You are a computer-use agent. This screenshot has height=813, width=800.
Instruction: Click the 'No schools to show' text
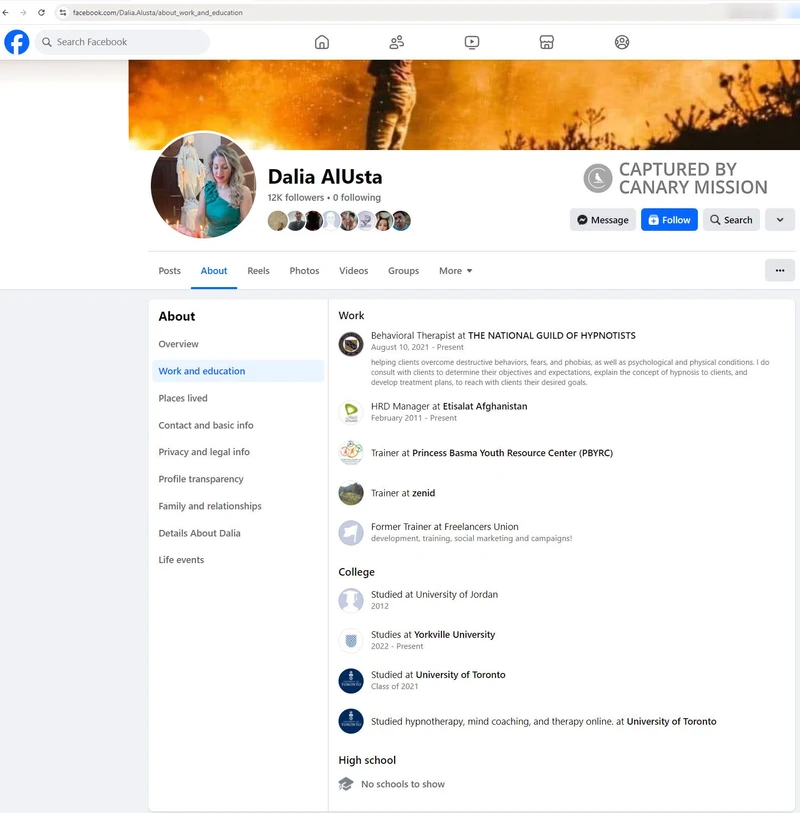[403, 784]
